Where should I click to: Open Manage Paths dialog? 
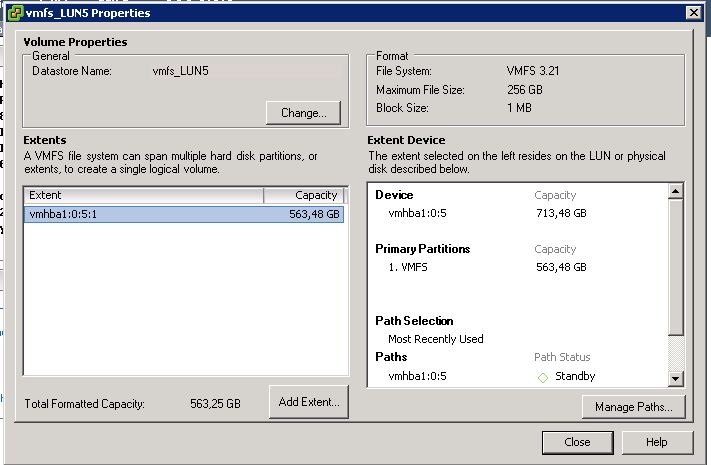(x=633, y=406)
